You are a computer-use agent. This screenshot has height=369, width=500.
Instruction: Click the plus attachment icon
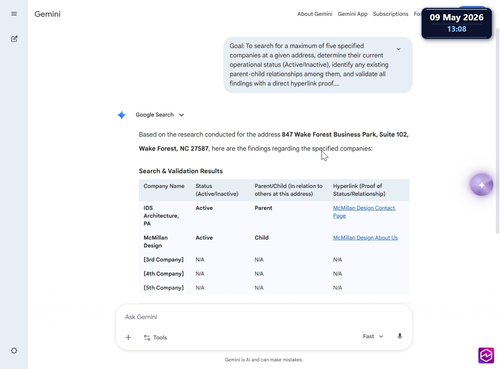(128, 337)
